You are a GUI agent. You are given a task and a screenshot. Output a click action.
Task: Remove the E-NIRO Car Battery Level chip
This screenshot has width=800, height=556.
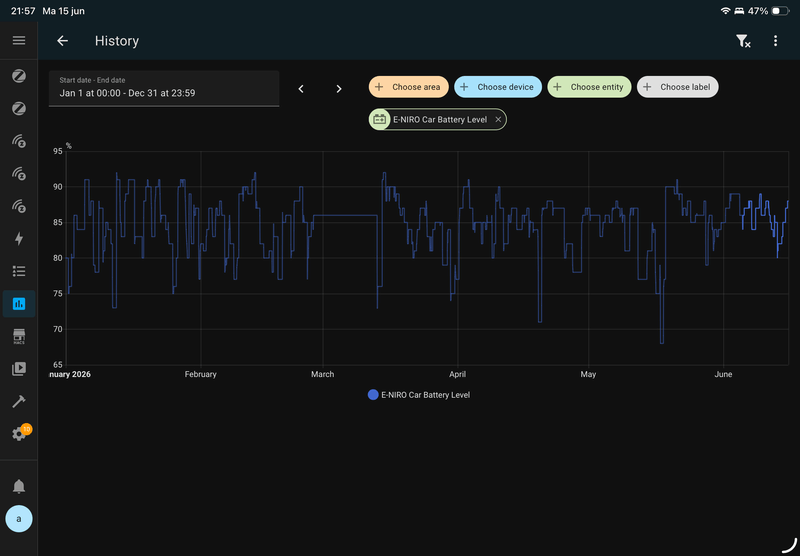point(498,119)
